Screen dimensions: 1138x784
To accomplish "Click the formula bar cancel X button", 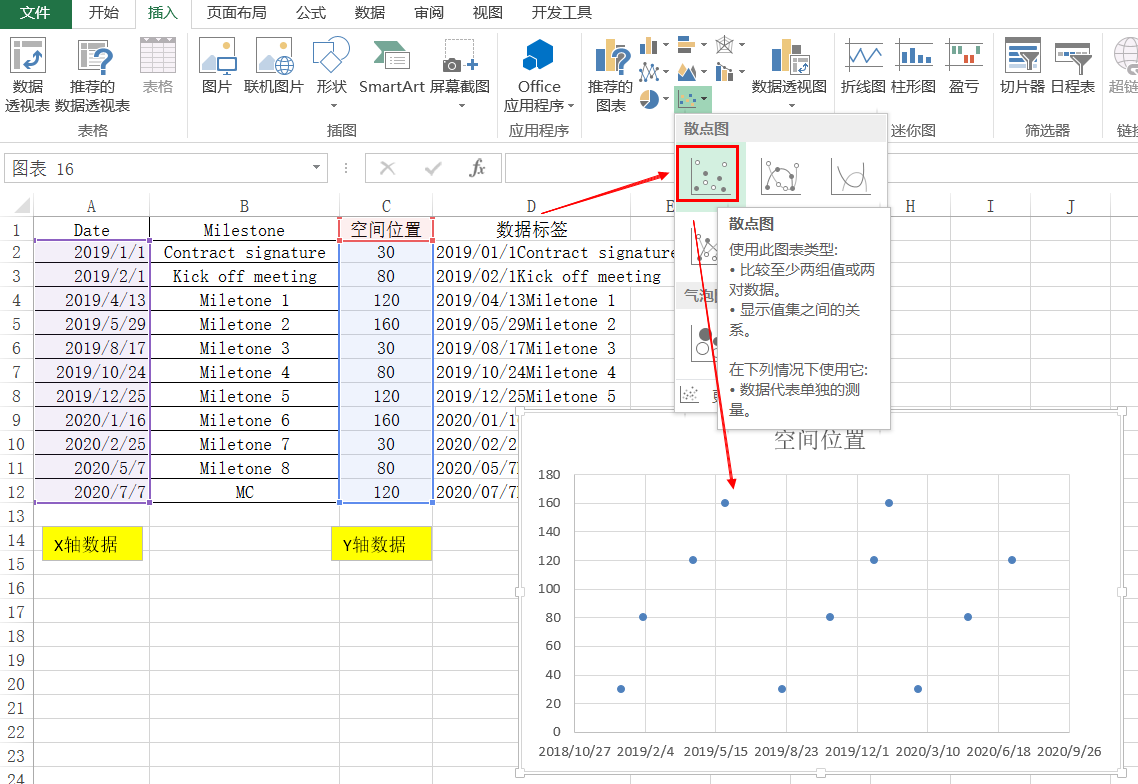I will pyautogui.click(x=388, y=168).
